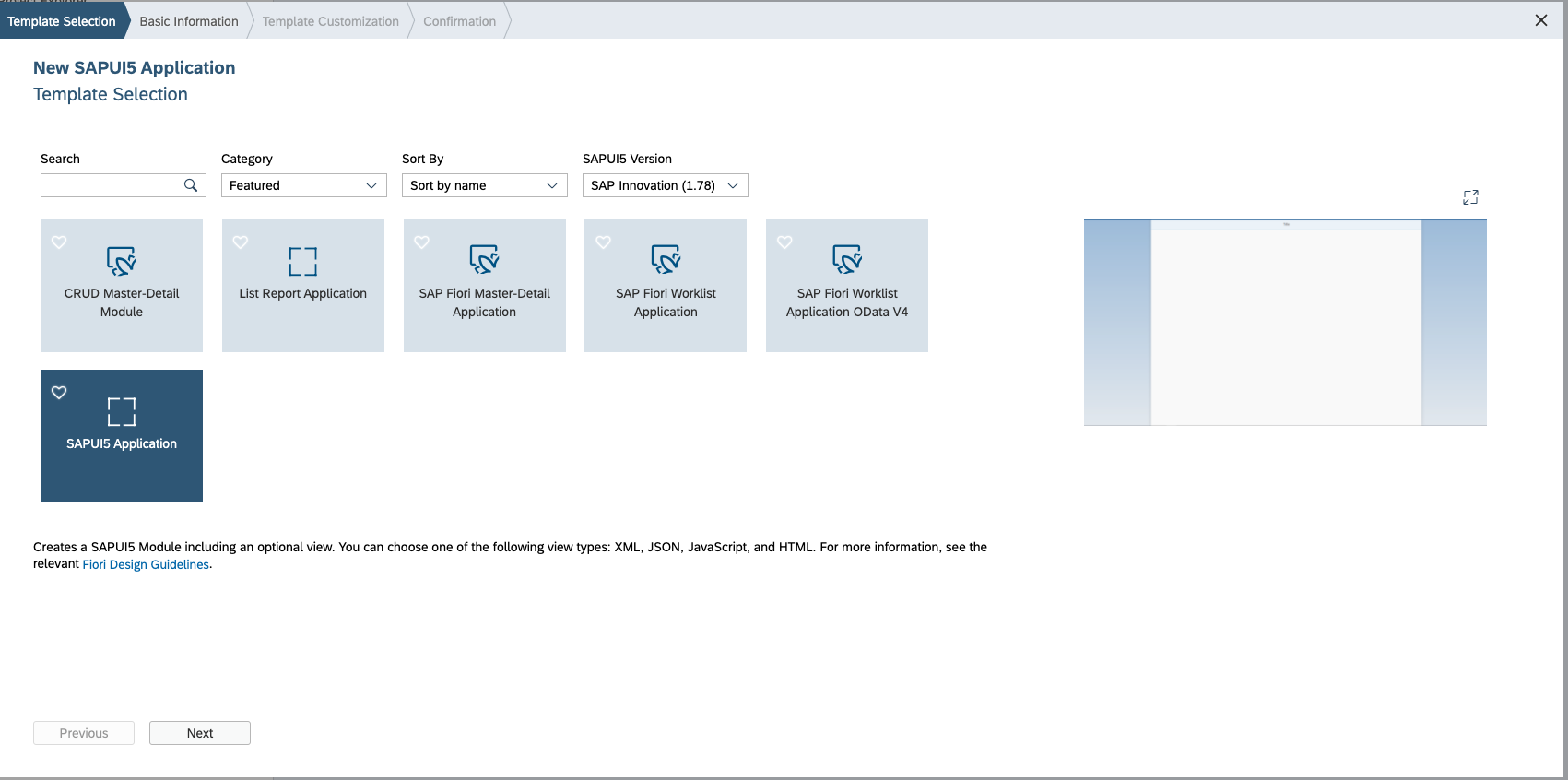Open the Fiori Design Guidelines link
The image size is (1568, 780).
[x=146, y=564]
